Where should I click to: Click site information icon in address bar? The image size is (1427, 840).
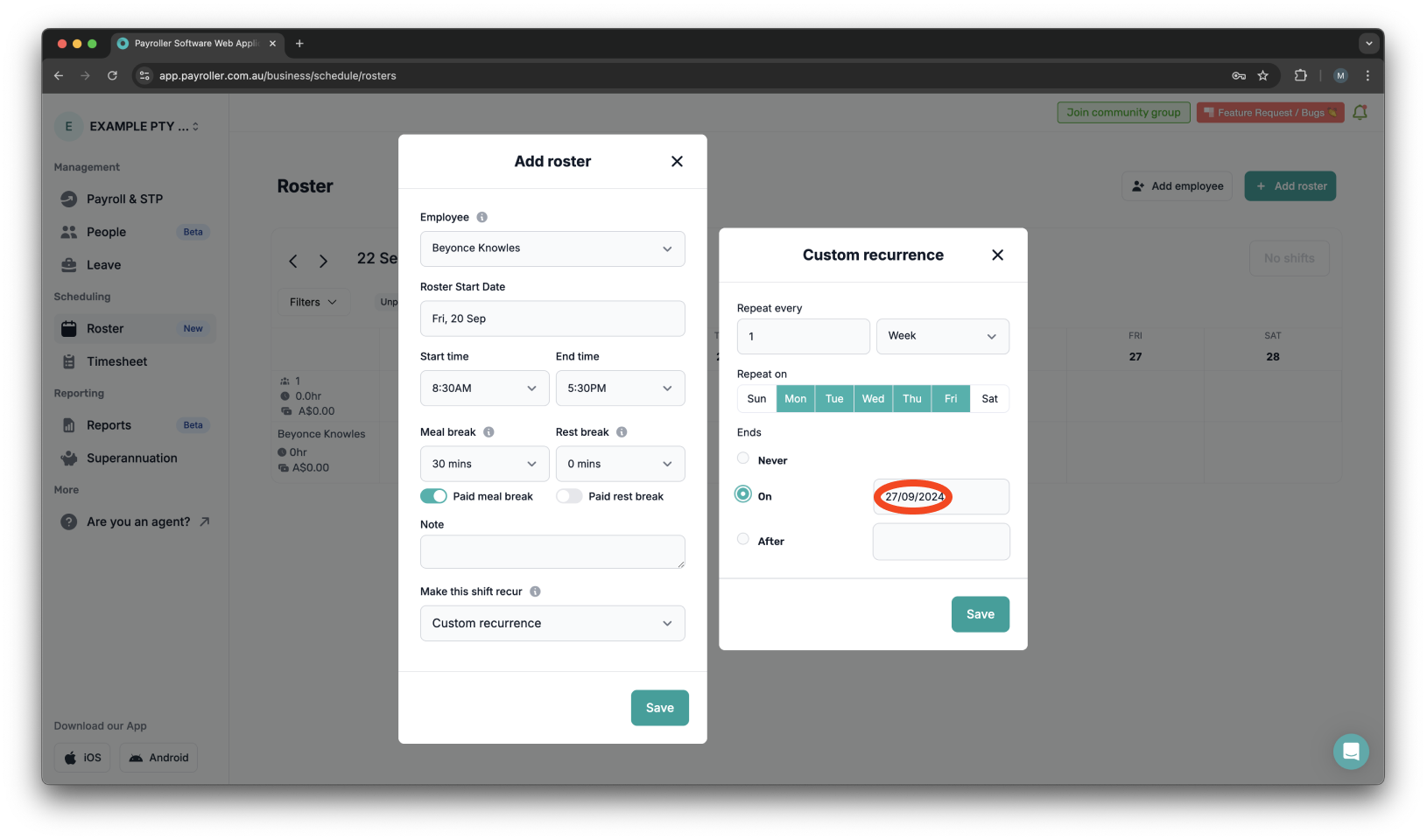point(145,76)
